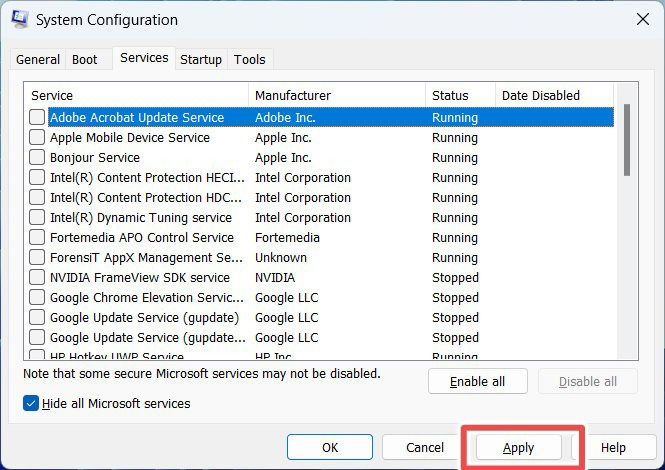Screen dimensions: 665x470
Task: Click the Adobe Inc. manufacturer cell
Action: 285,118
